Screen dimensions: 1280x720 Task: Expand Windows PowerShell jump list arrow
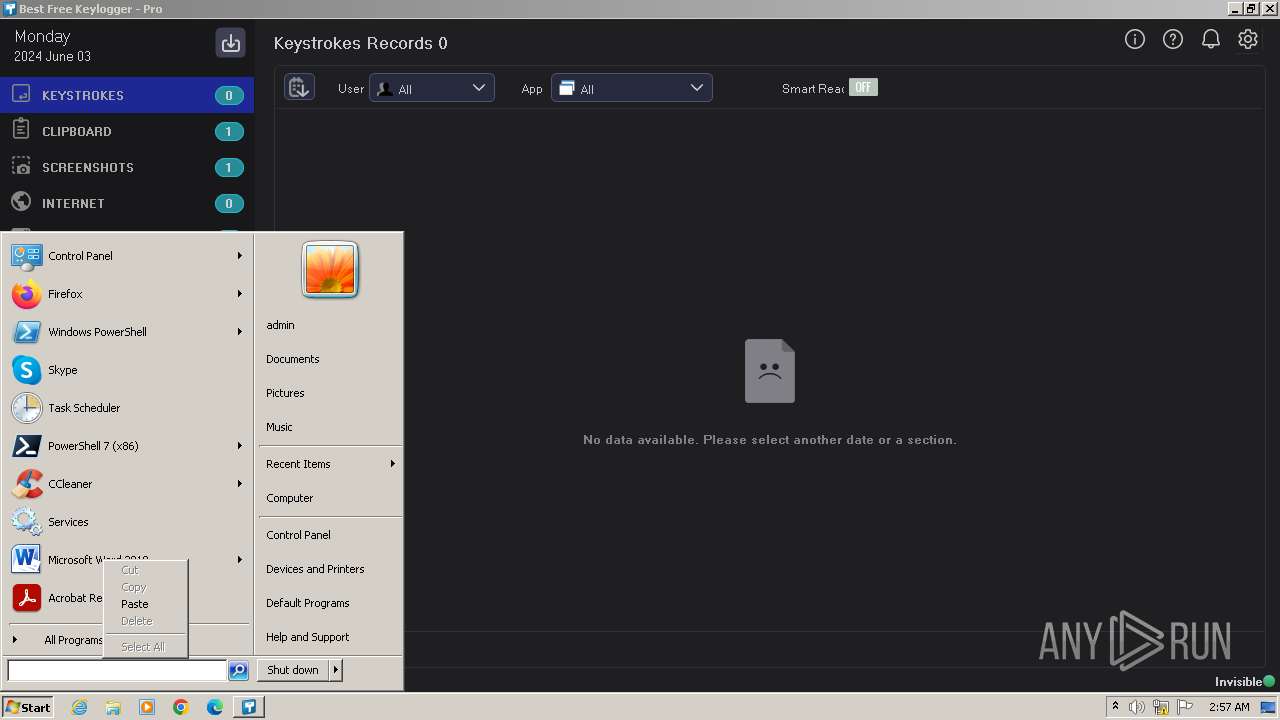(x=240, y=332)
